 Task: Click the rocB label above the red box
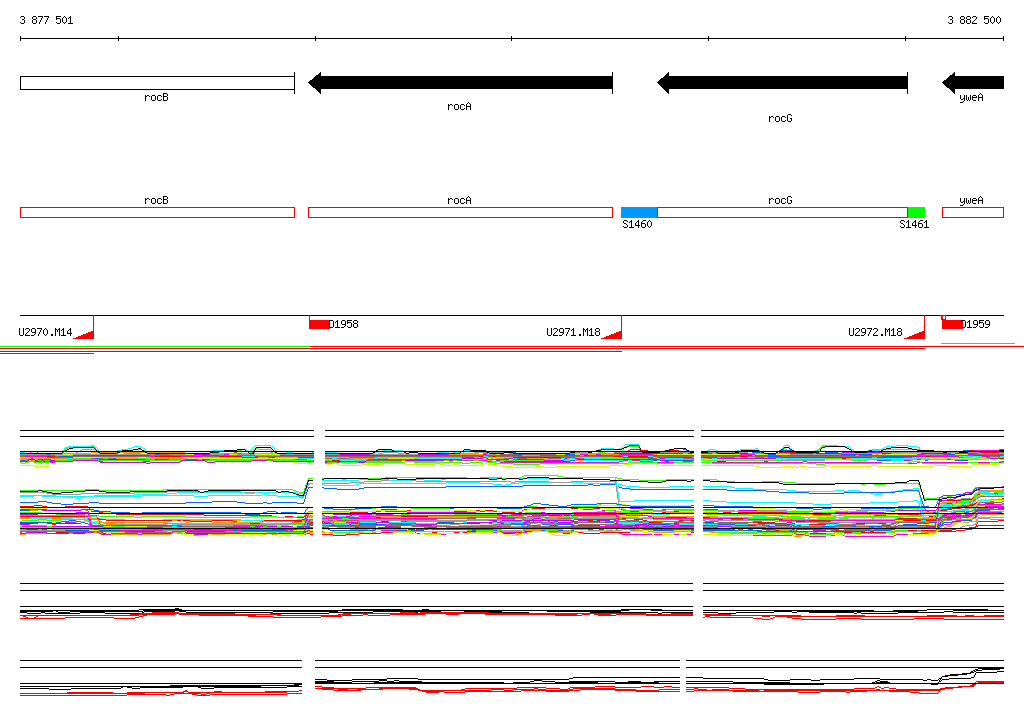(x=156, y=201)
